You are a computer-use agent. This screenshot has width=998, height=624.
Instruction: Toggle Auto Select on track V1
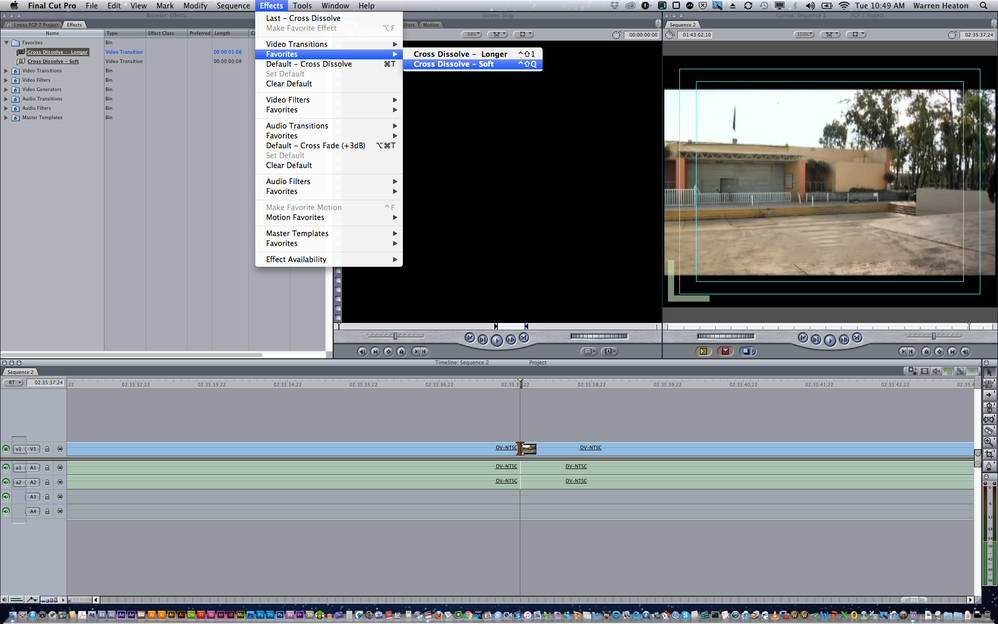click(60, 449)
